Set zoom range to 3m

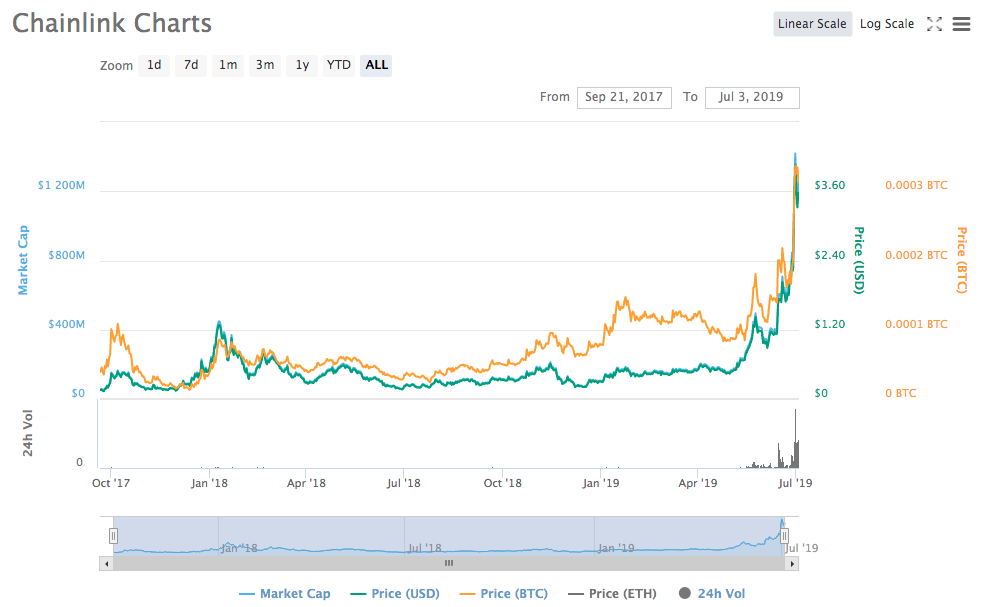pyautogui.click(x=265, y=65)
